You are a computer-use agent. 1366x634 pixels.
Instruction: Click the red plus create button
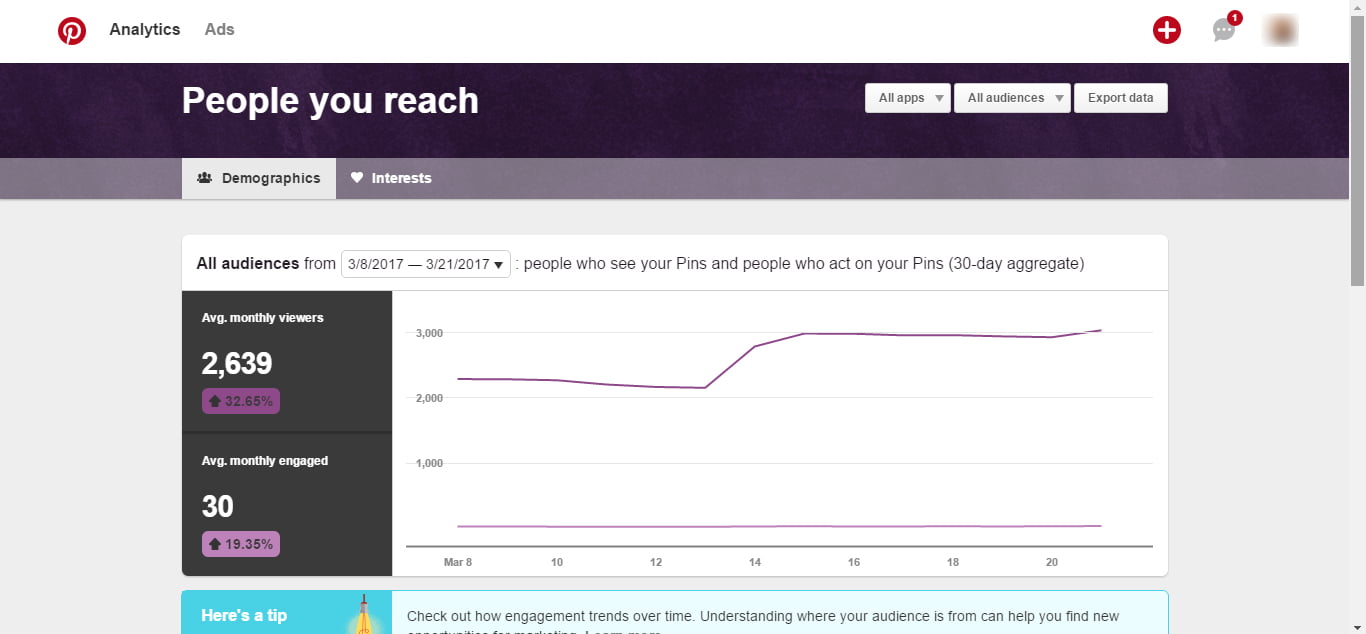point(1166,30)
